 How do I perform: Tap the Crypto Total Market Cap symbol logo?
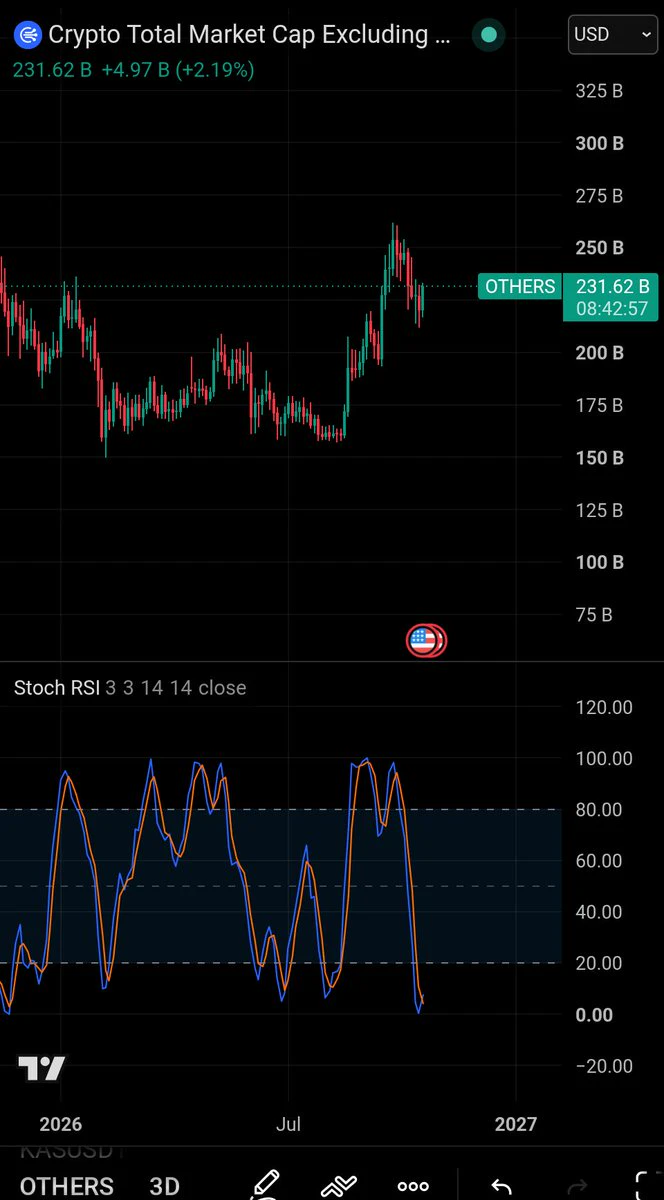[29, 35]
